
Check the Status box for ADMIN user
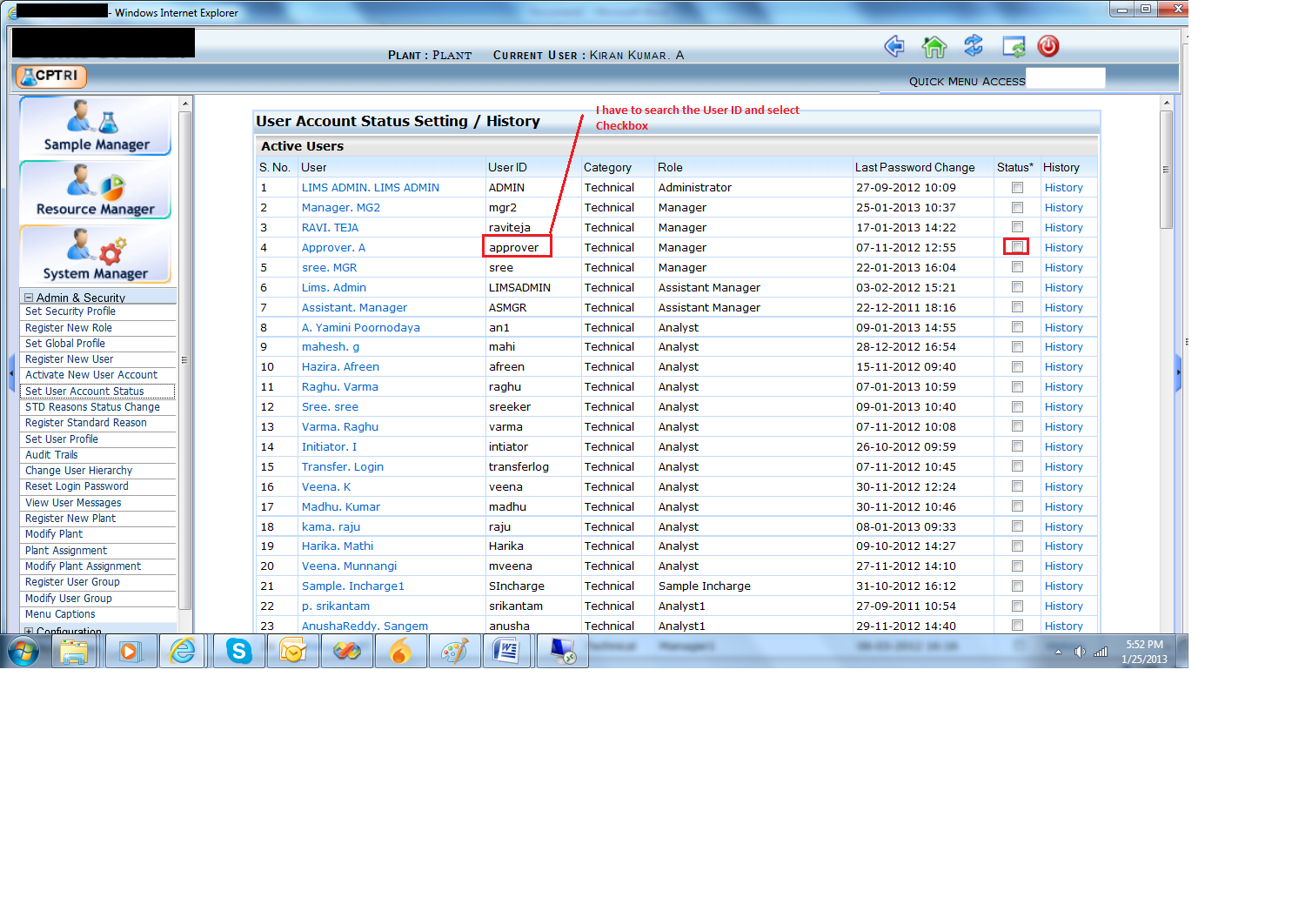coord(1017,188)
